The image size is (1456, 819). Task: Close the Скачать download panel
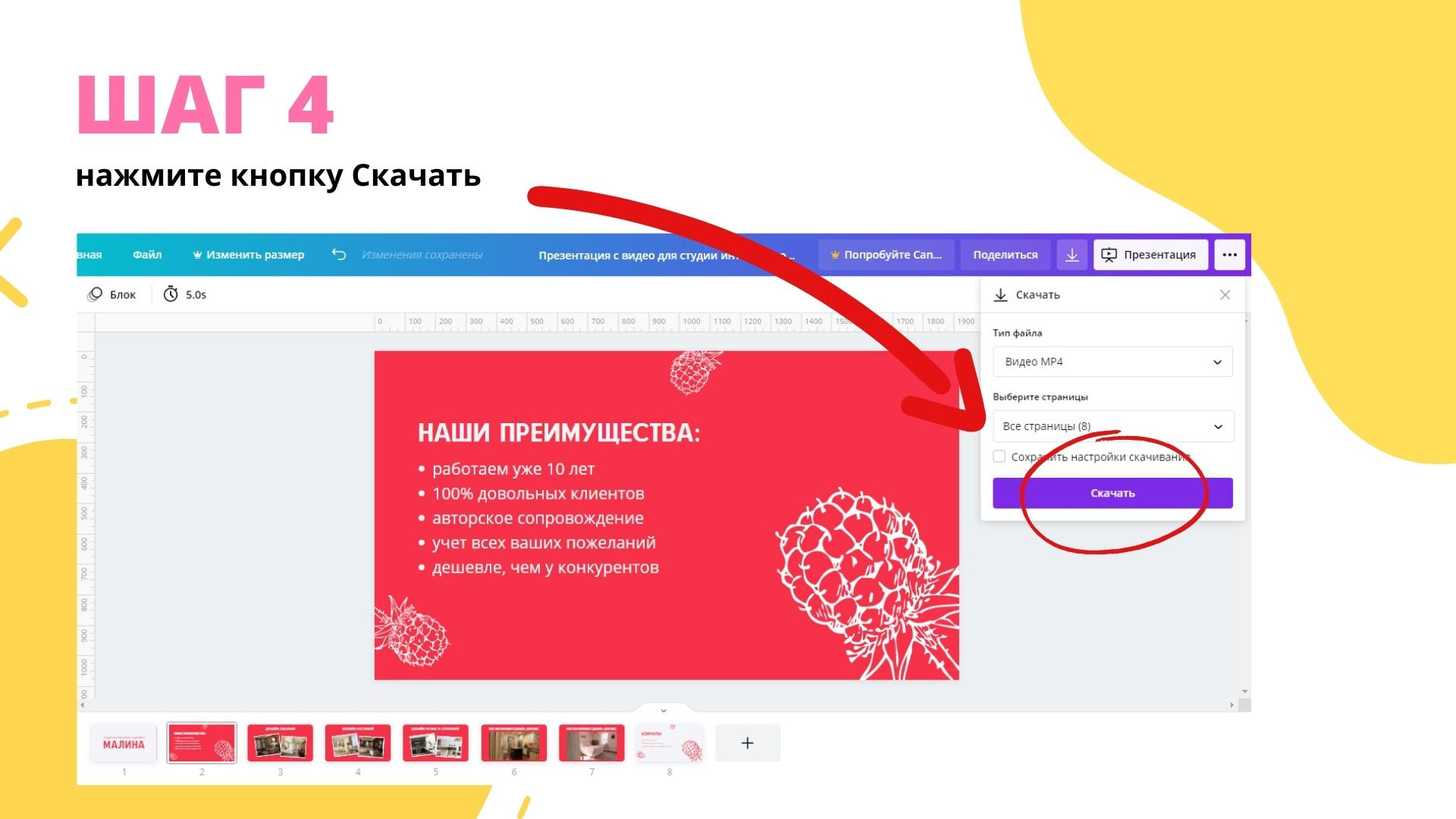click(x=1225, y=295)
